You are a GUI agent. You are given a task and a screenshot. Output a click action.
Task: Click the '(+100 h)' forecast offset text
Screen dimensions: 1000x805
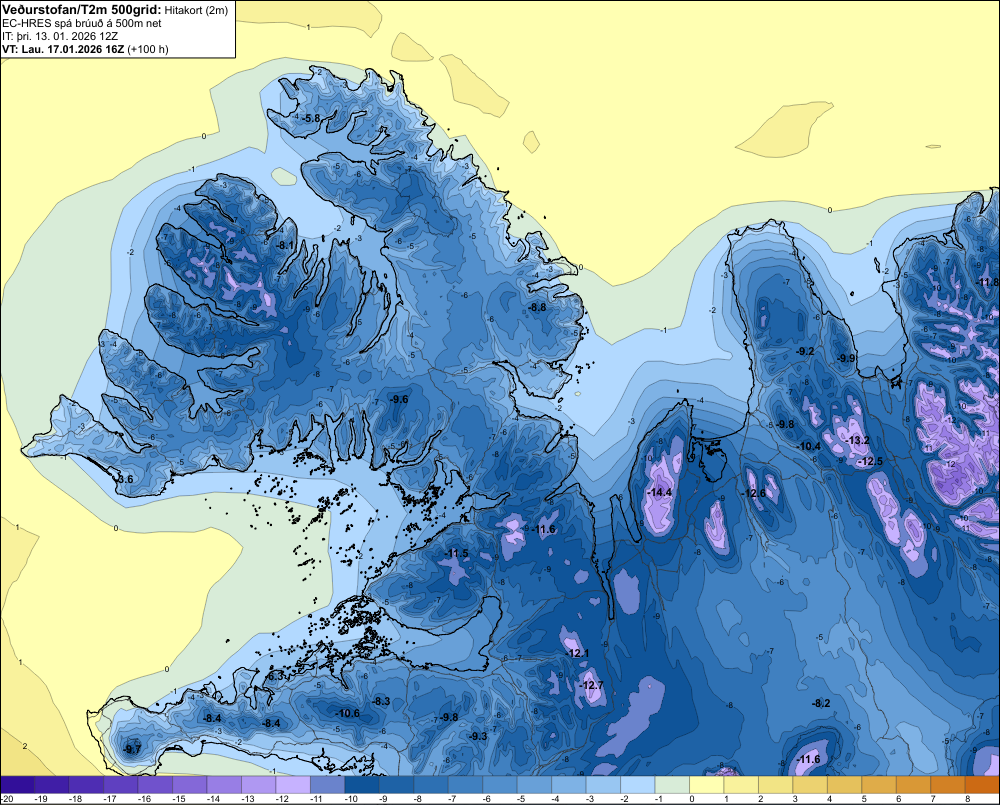pos(148,49)
